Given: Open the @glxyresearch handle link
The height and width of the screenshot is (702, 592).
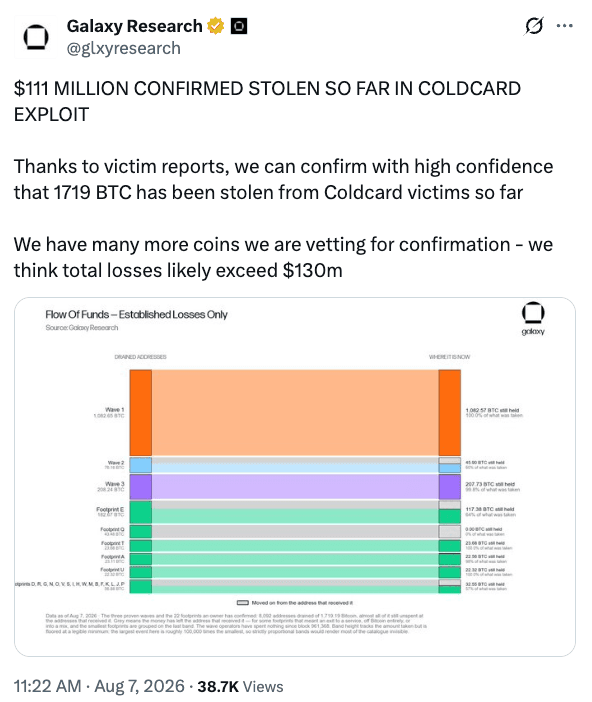Looking at the screenshot, I should pos(124,48).
